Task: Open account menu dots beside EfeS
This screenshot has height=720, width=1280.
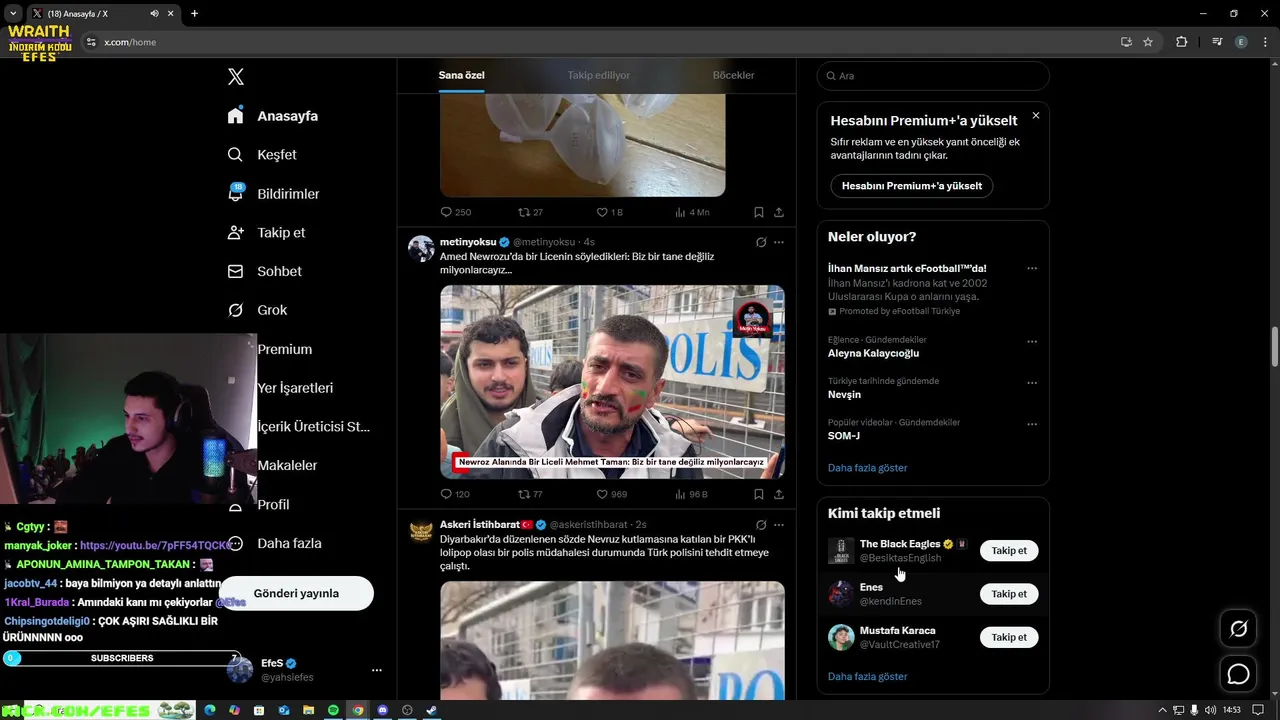Action: click(376, 670)
